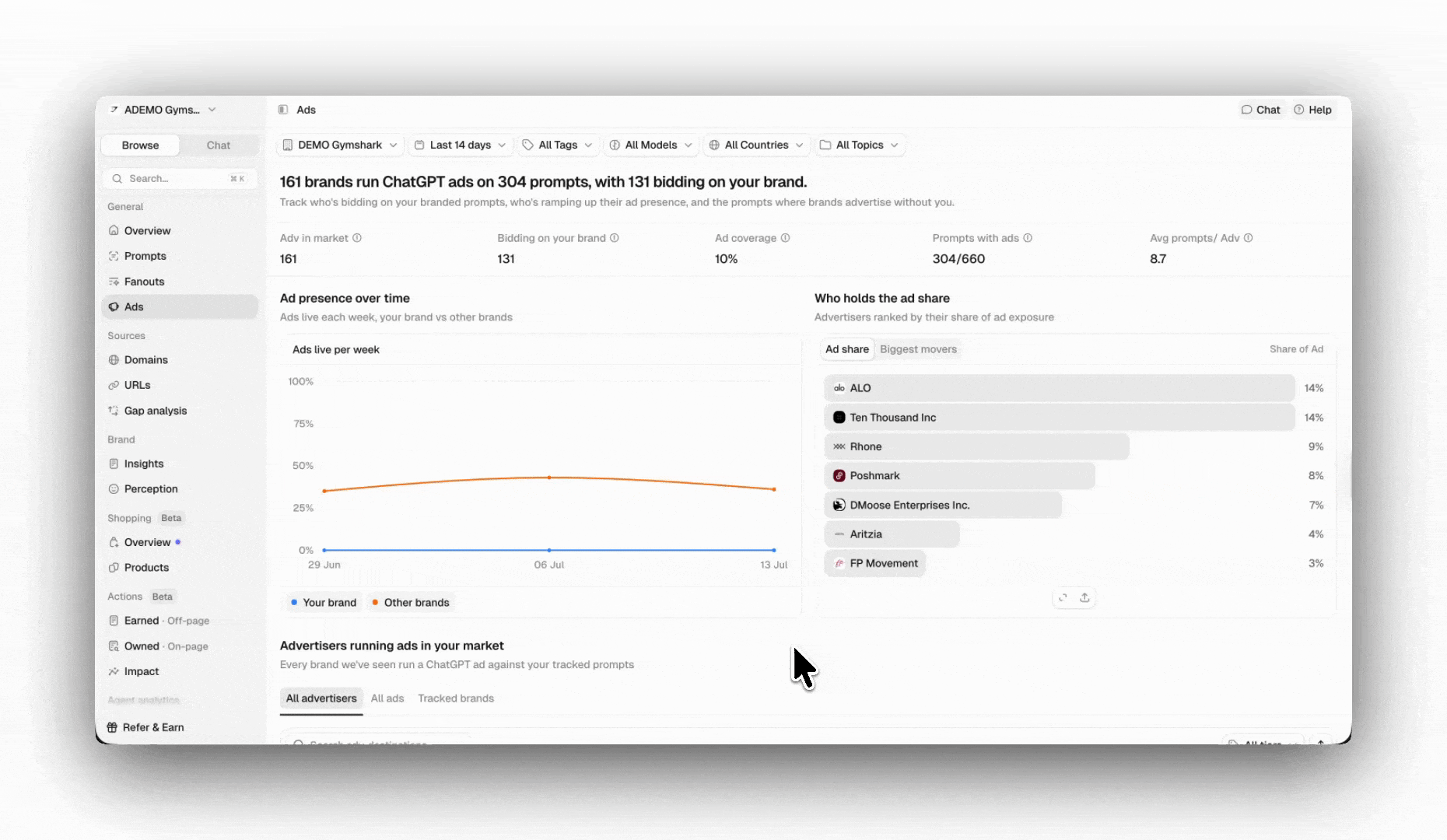Click the DMoose Enterprises logo icon
Viewport: 1447px width, 840px height.
[x=839, y=505]
